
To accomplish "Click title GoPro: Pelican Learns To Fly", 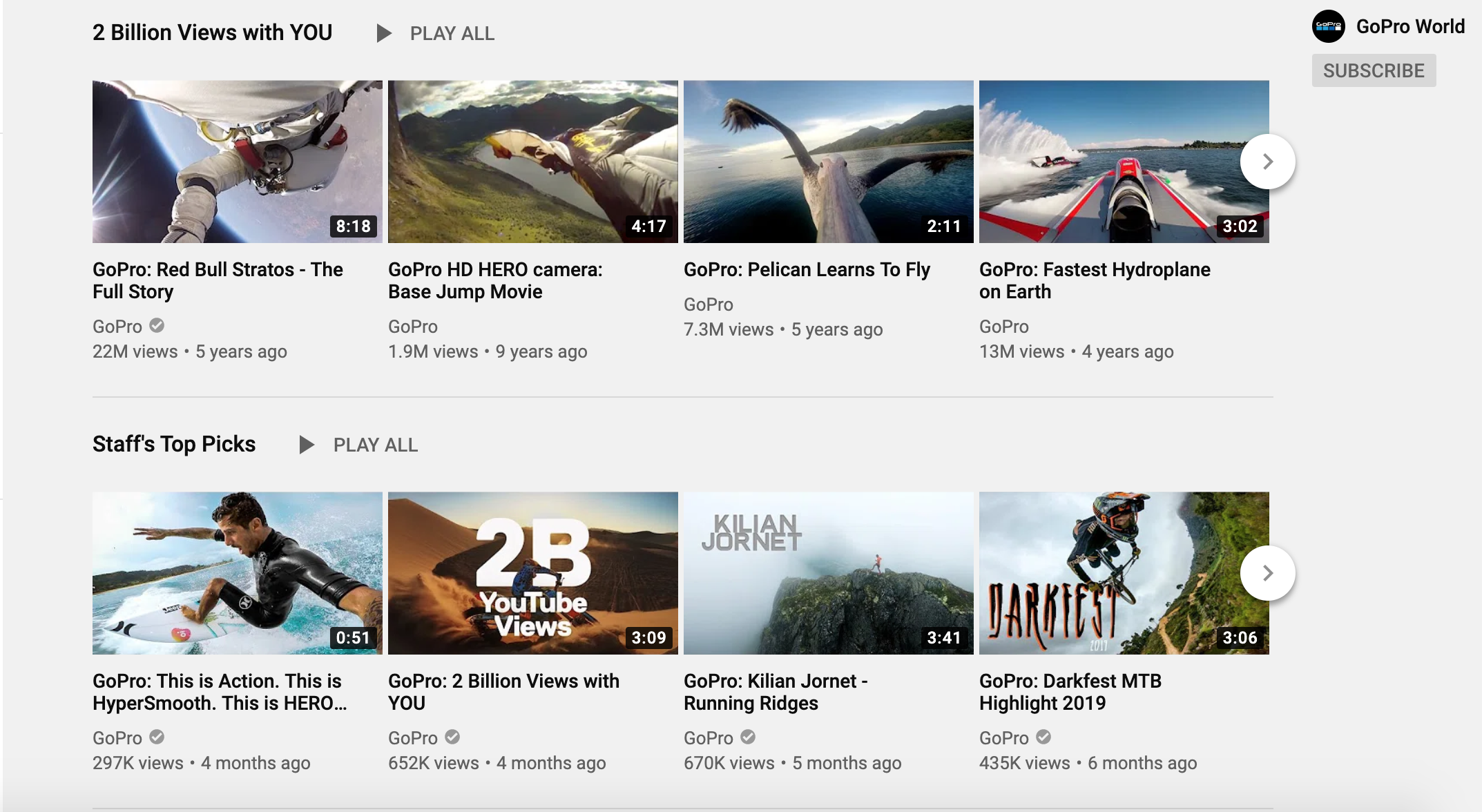I will pos(807,269).
